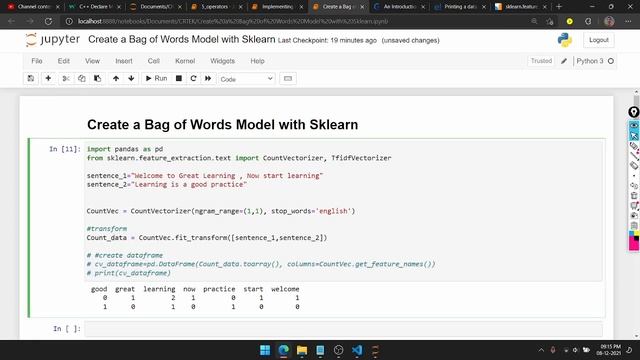This screenshot has height=360, width=640.
Task: Open the browser zoom magnifier icon
Action: tap(534, 21)
